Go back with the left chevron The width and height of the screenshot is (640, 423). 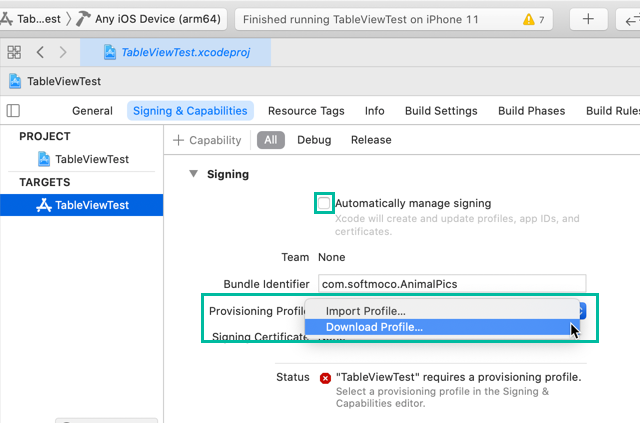[40, 52]
